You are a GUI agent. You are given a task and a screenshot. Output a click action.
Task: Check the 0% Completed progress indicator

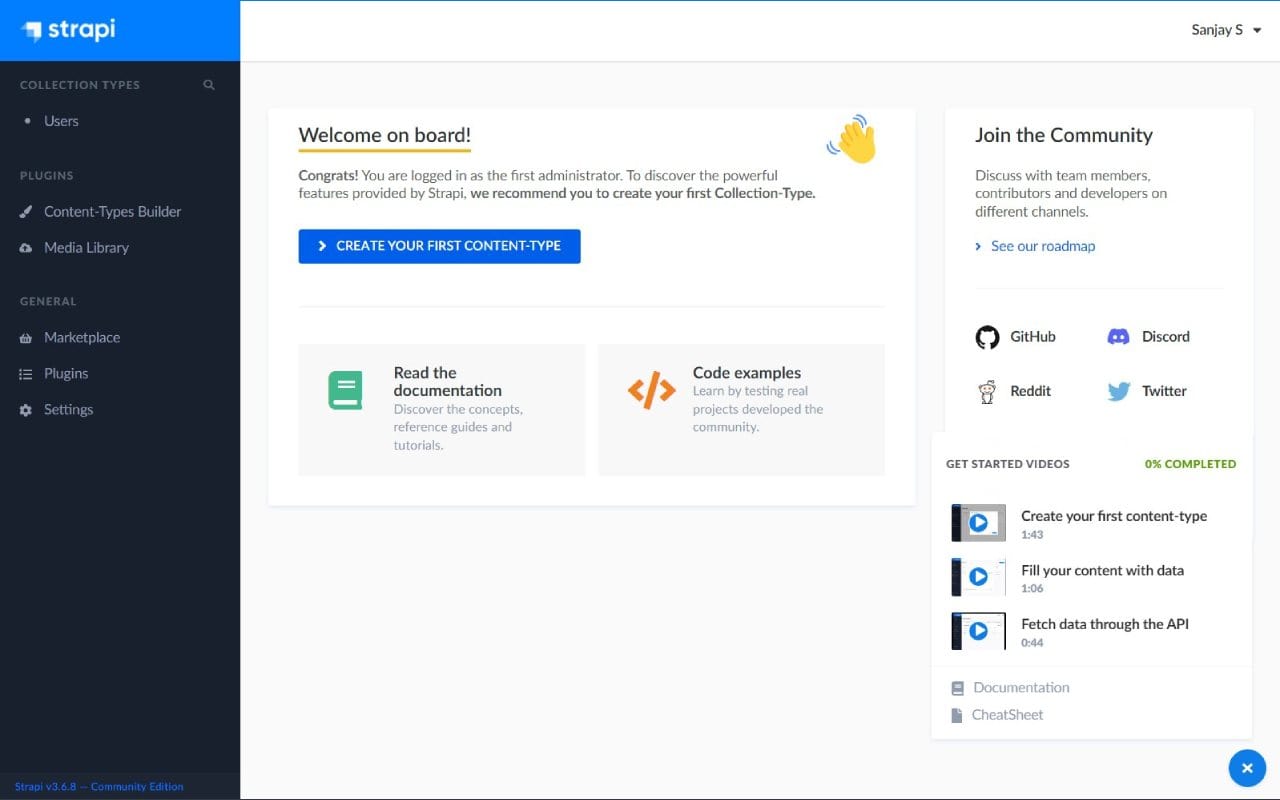(x=1189, y=463)
